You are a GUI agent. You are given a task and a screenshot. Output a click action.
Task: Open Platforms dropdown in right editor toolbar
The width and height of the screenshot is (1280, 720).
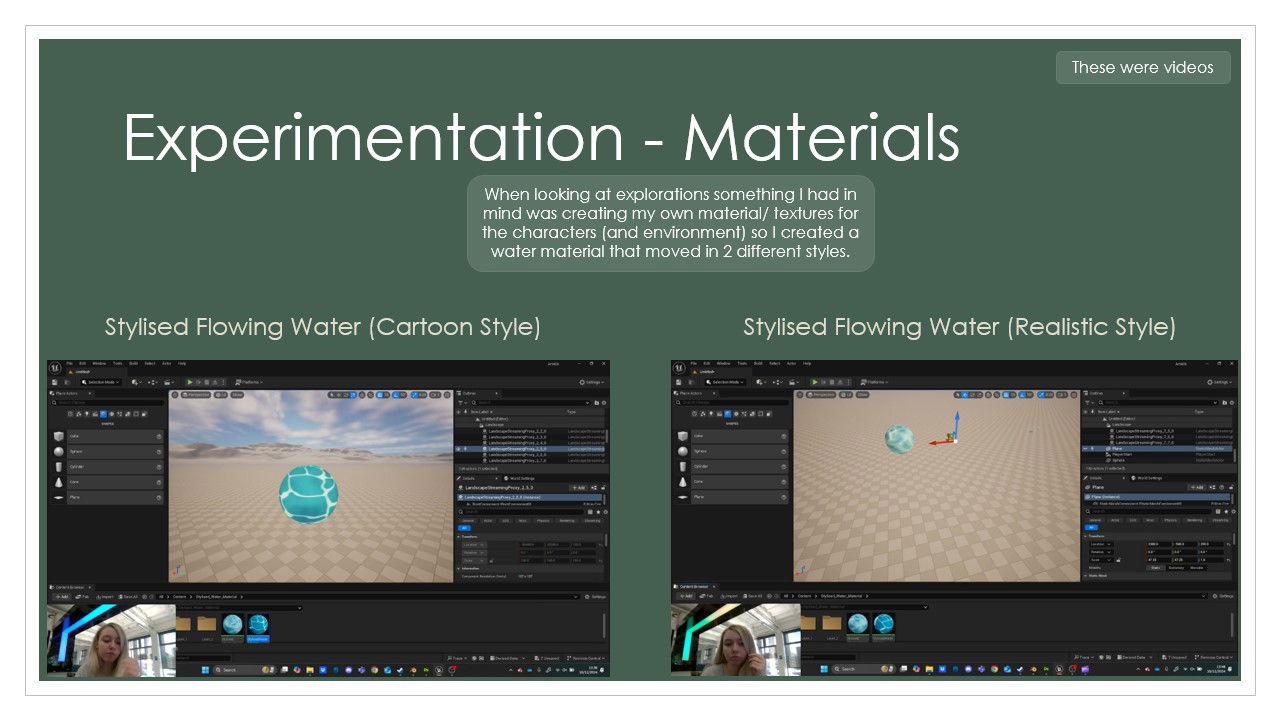tap(875, 382)
